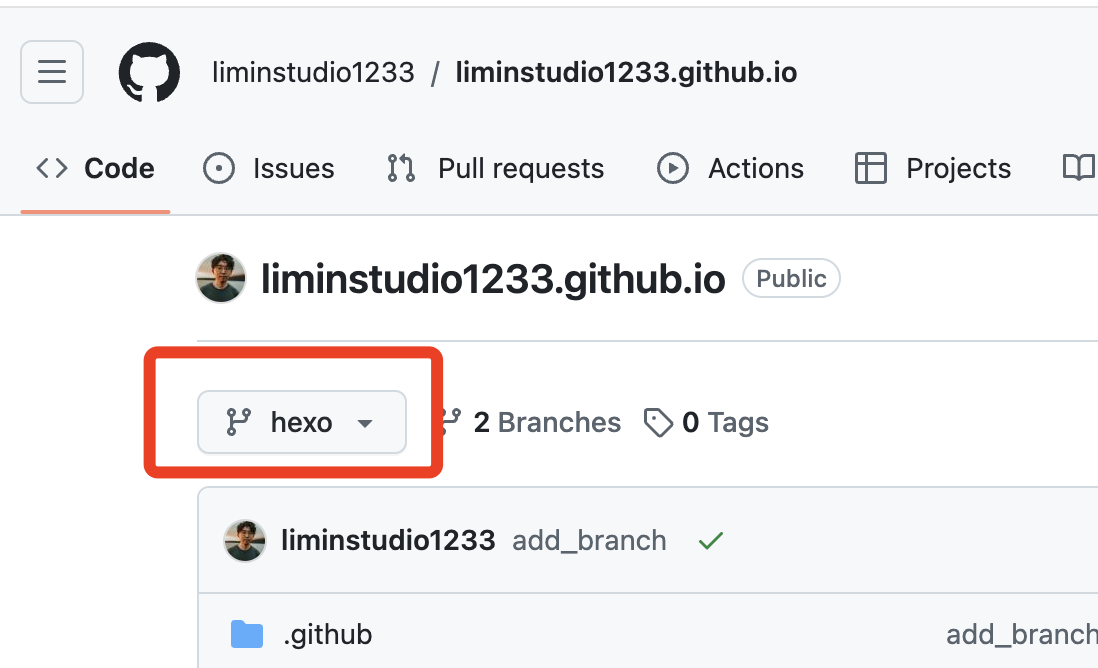Screen dimensions: 1098x668
Task: Click the book icon after Projects
Action: [1077, 169]
